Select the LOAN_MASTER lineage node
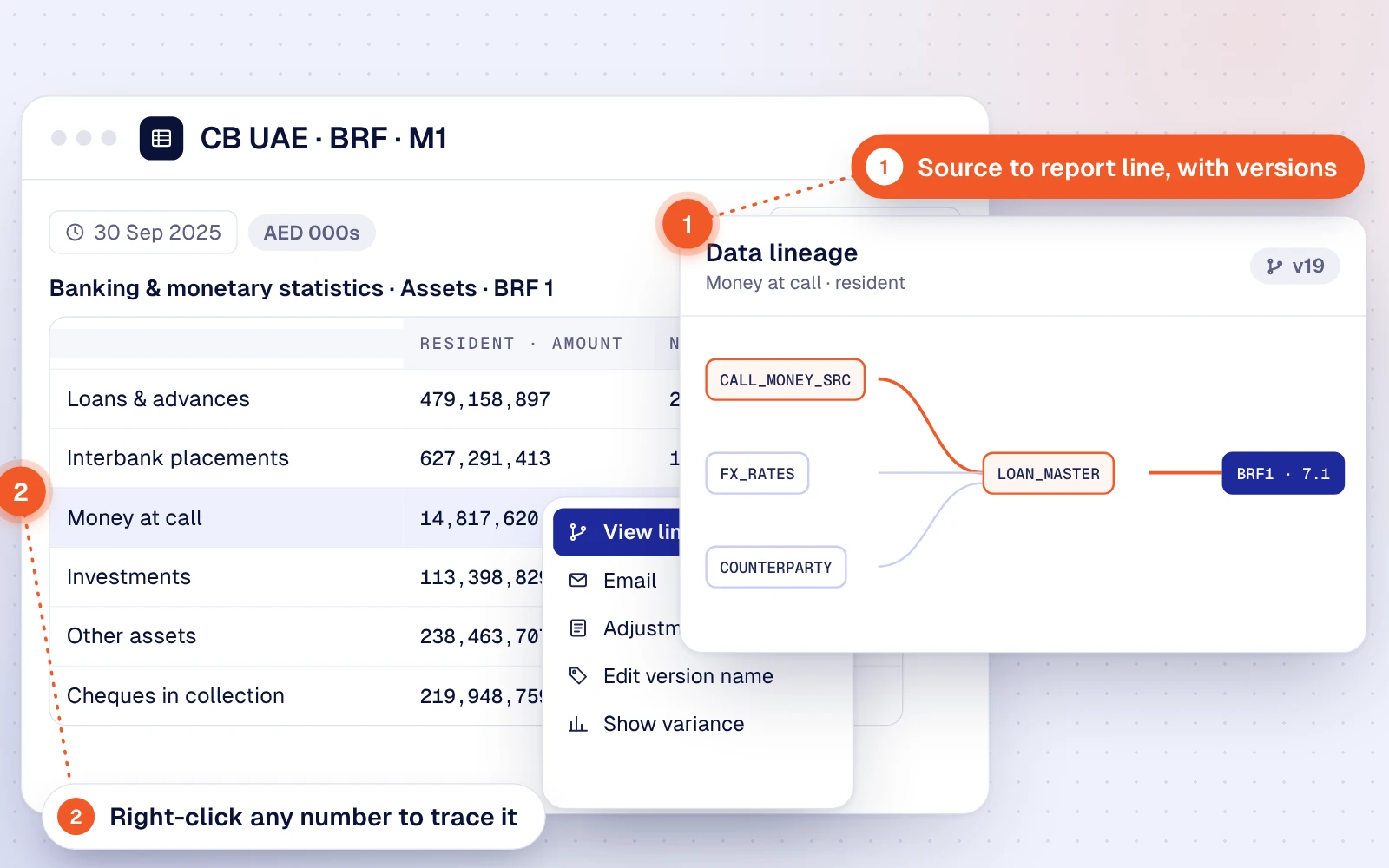Viewport: 1389px width, 868px height. pos(1048,474)
